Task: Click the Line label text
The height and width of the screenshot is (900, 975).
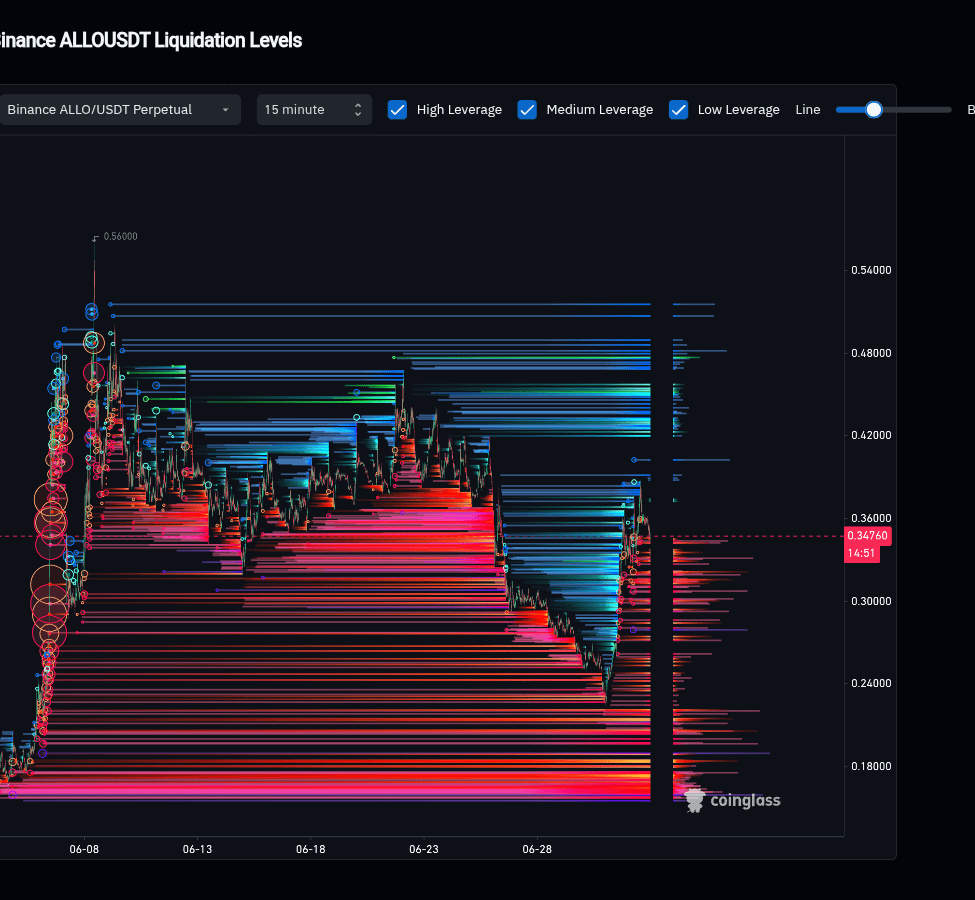Action: [x=808, y=109]
